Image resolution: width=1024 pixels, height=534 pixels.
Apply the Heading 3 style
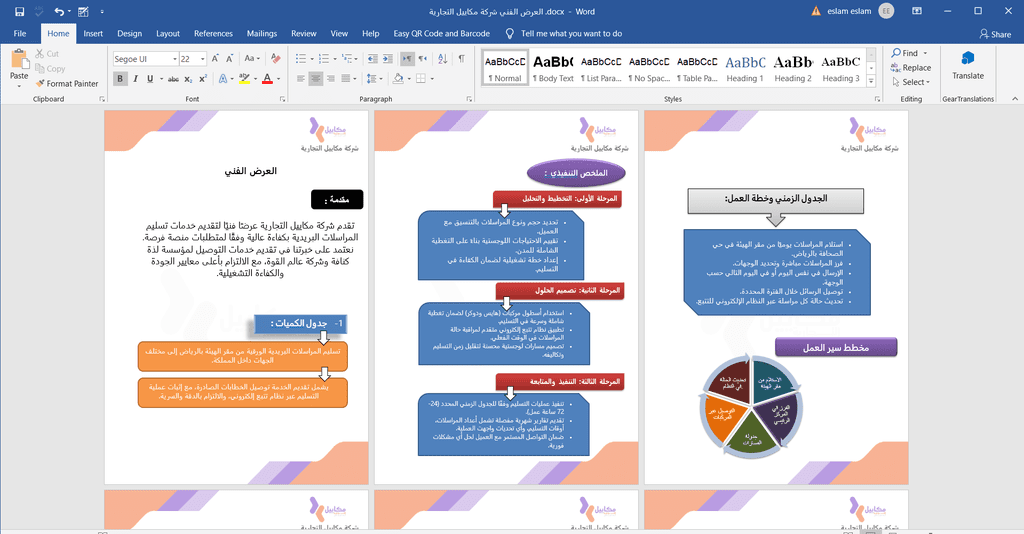840,68
